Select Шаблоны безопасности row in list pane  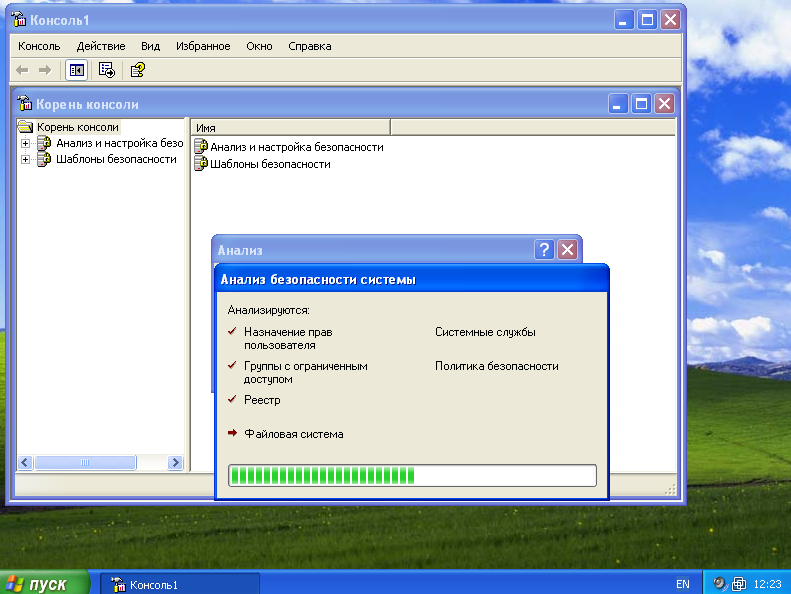tap(270, 164)
